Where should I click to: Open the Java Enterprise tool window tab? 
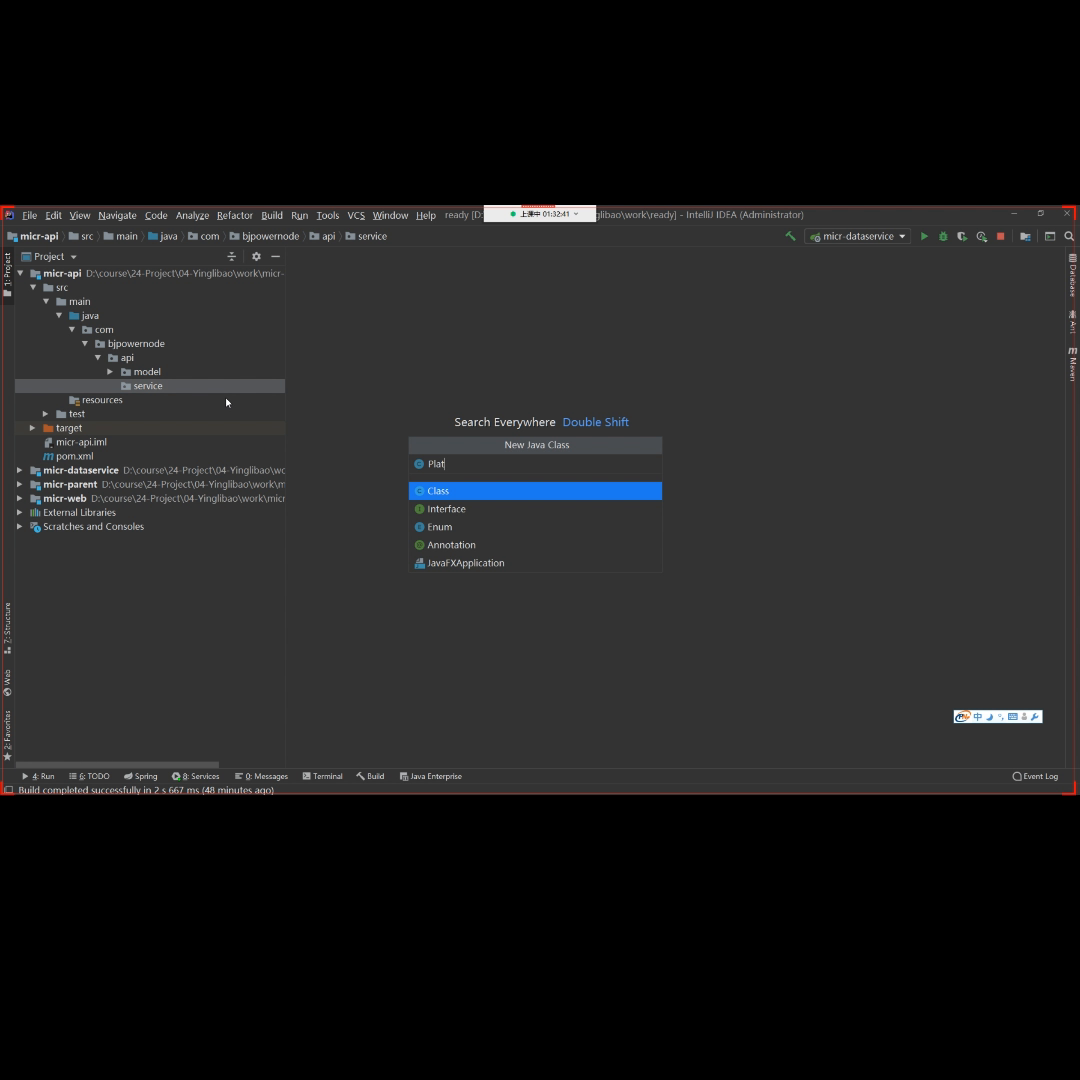click(430, 776)
